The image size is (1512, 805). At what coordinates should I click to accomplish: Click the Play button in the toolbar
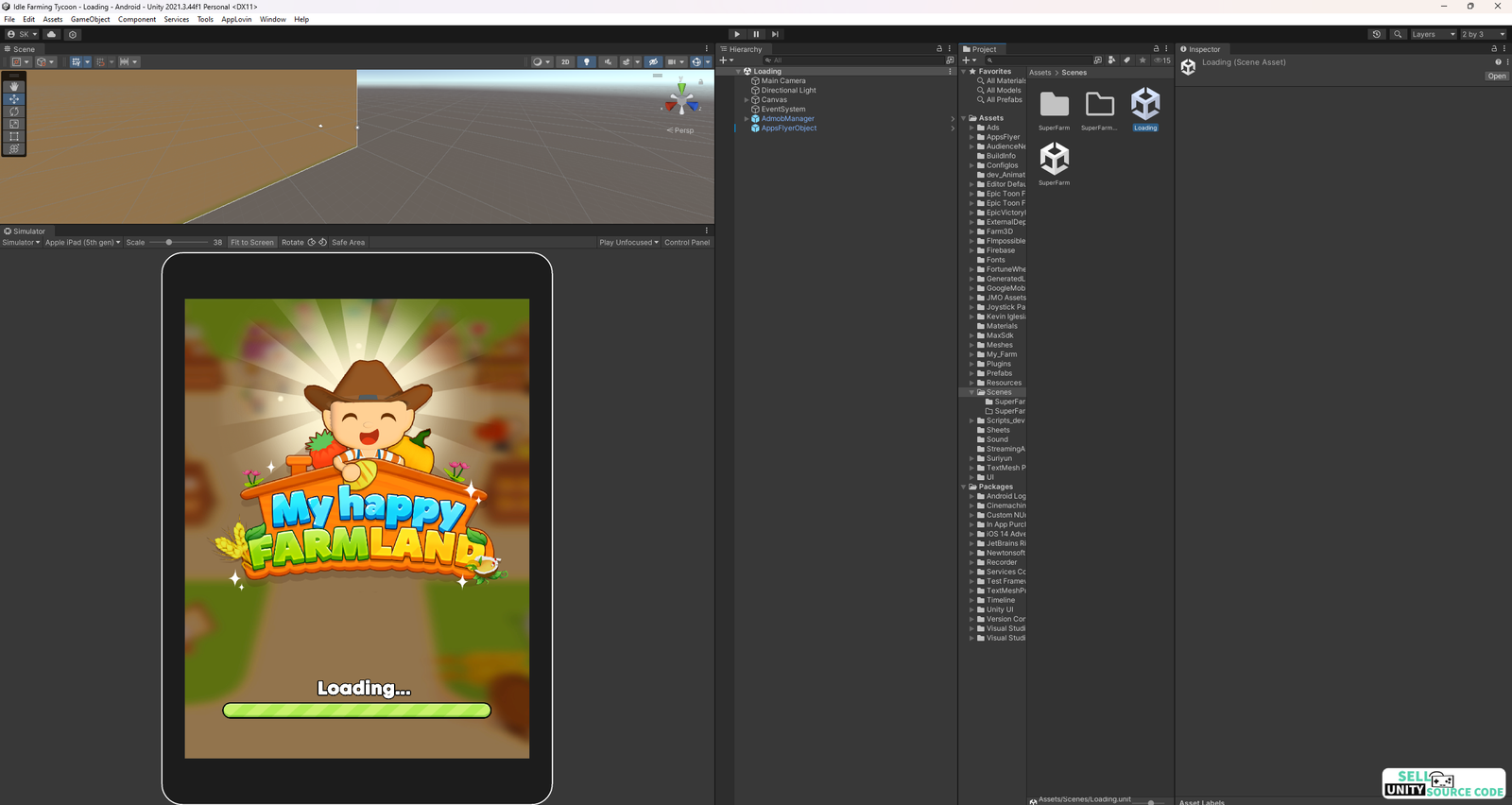[737, 34]
